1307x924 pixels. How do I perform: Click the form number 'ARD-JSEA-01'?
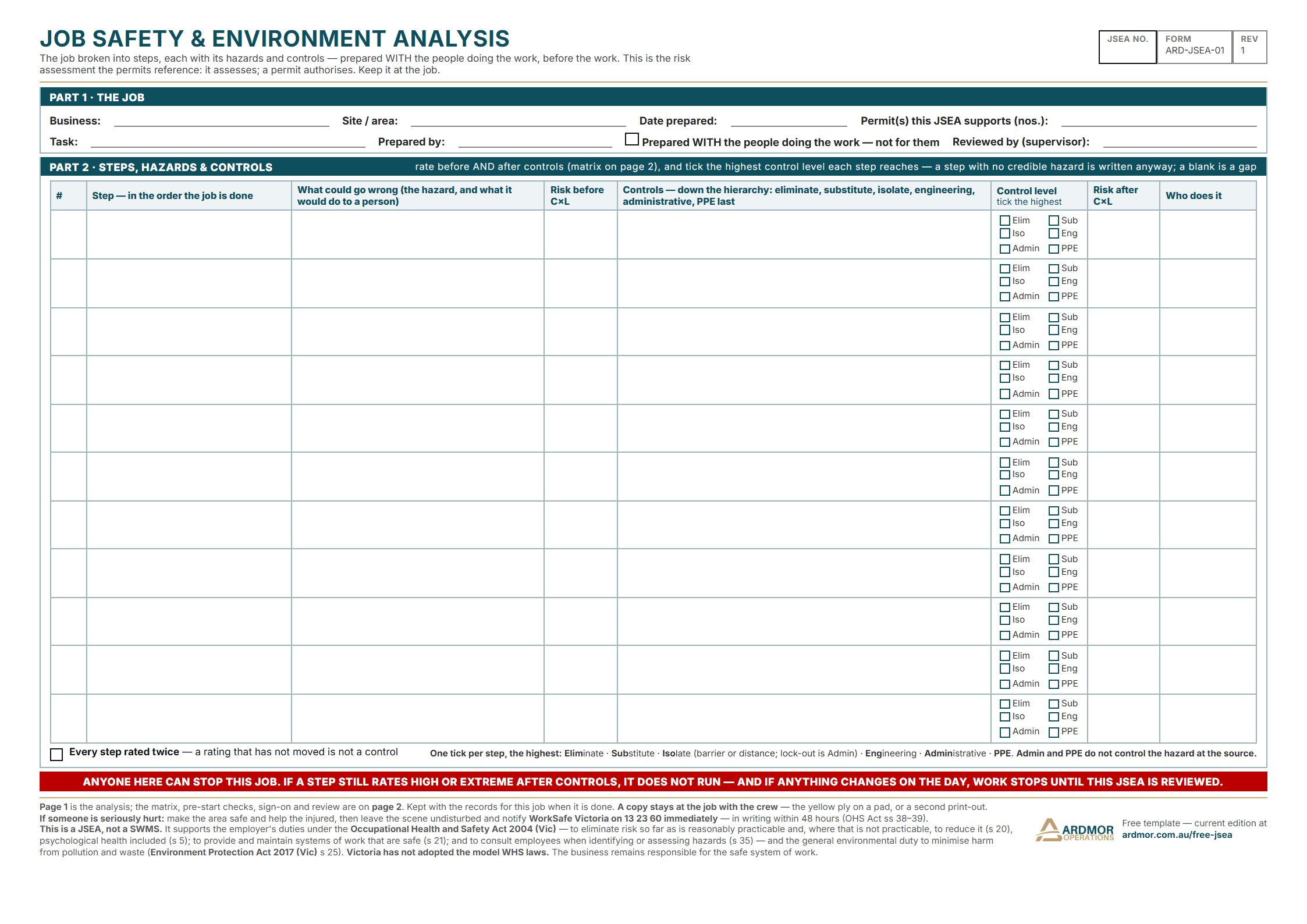coord(1195,51)
